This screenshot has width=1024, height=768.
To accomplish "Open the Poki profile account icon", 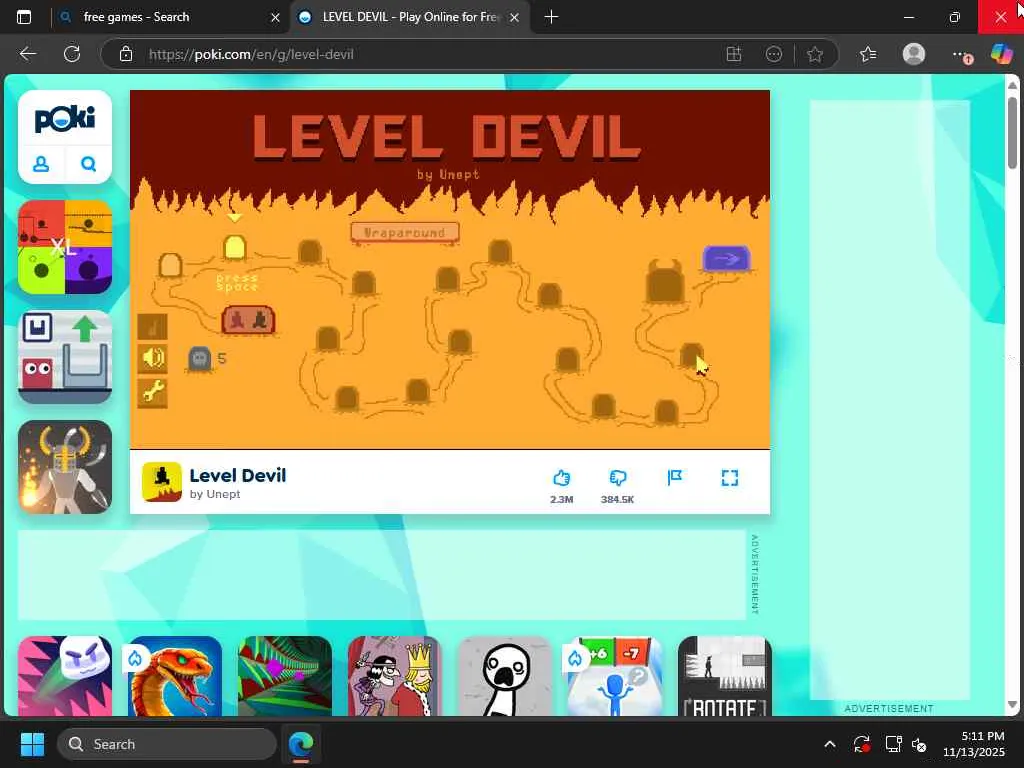I will pos(41,164).
